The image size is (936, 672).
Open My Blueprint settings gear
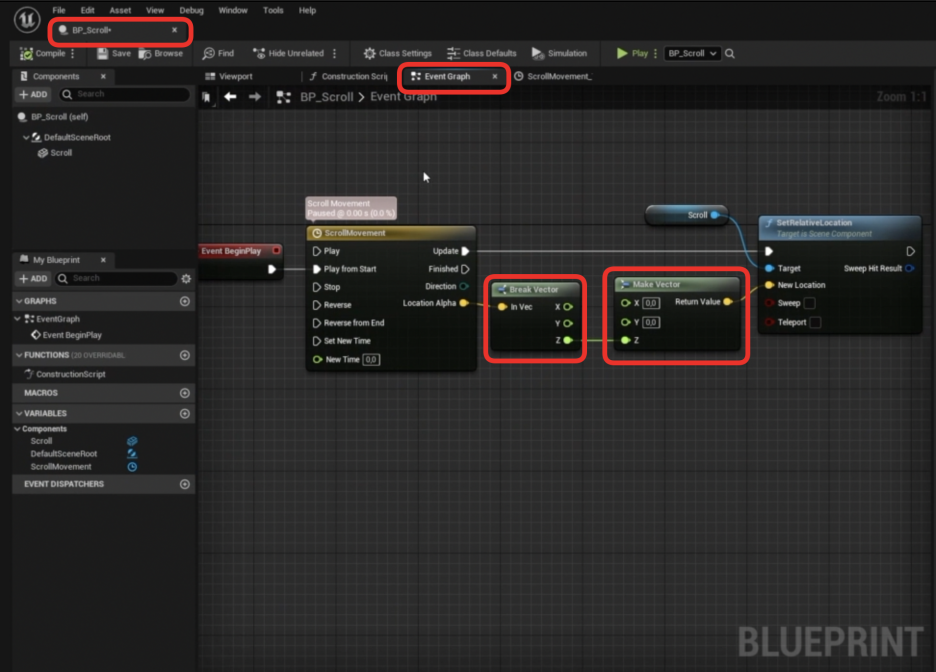pyautogui.click(x=186, y=279)
